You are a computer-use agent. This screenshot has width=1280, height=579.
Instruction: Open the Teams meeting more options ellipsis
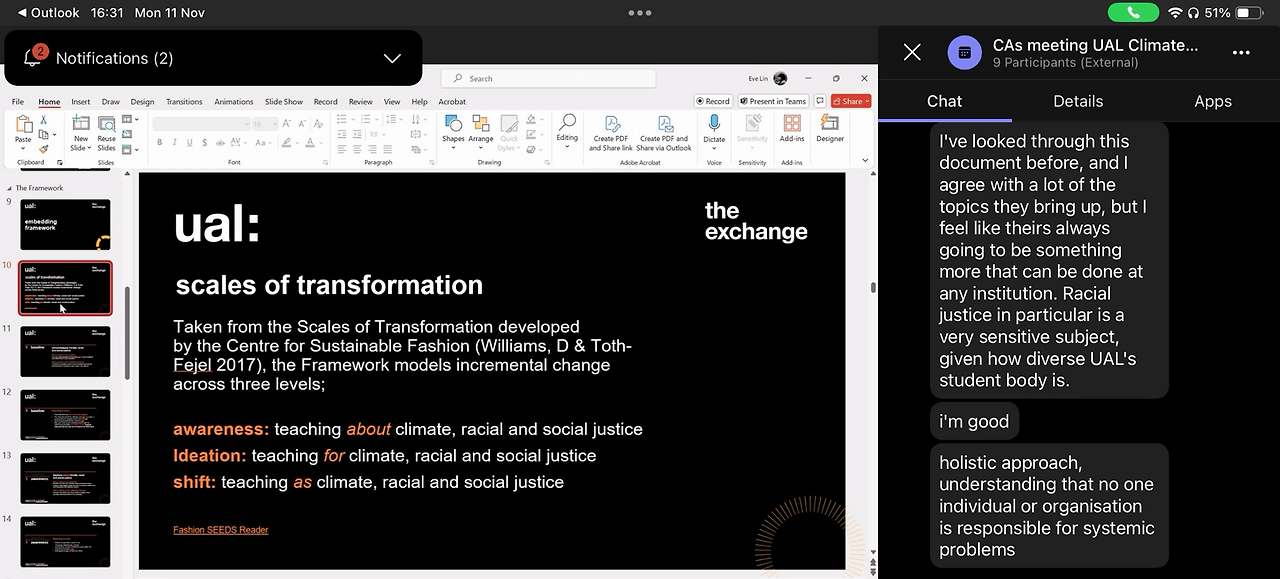[1241, 53]
